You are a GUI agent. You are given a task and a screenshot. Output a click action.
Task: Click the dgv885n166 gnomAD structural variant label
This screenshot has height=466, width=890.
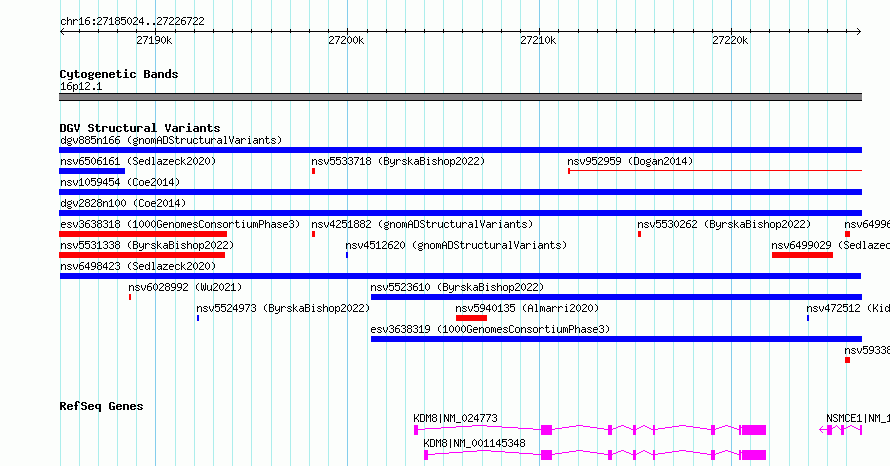(x=171, y=140)
